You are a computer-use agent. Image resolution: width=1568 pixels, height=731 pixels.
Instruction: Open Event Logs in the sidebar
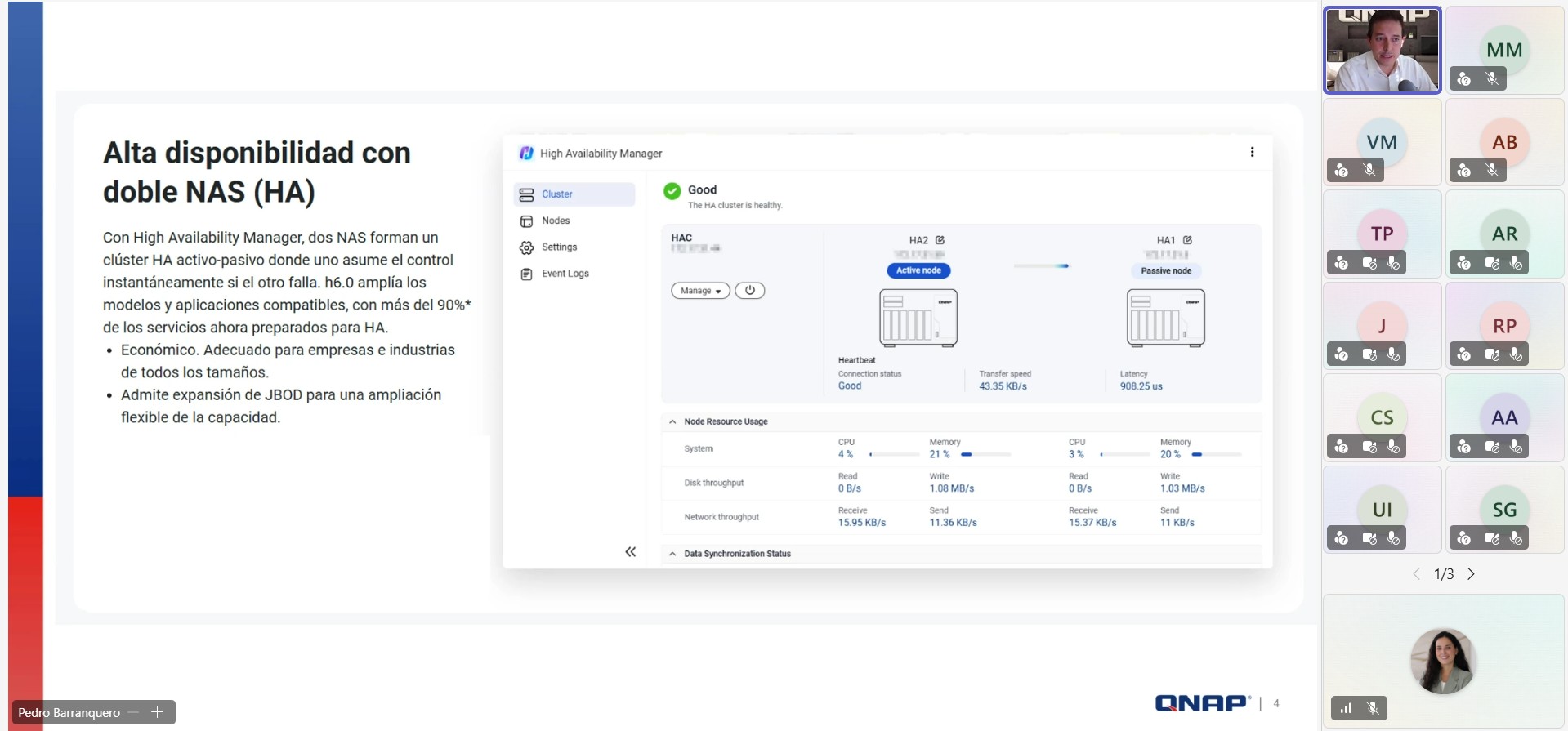[x=565, y=274]
